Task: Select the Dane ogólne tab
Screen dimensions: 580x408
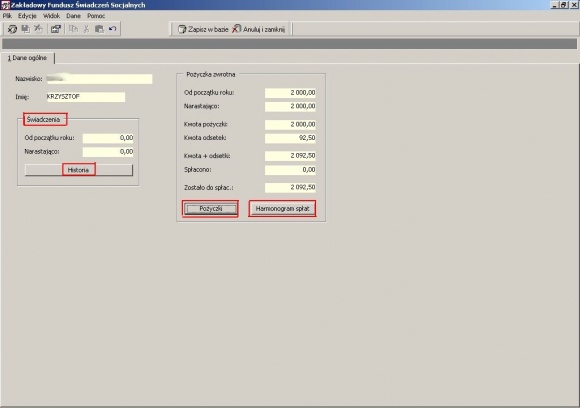Action: [x=27, y=58]
